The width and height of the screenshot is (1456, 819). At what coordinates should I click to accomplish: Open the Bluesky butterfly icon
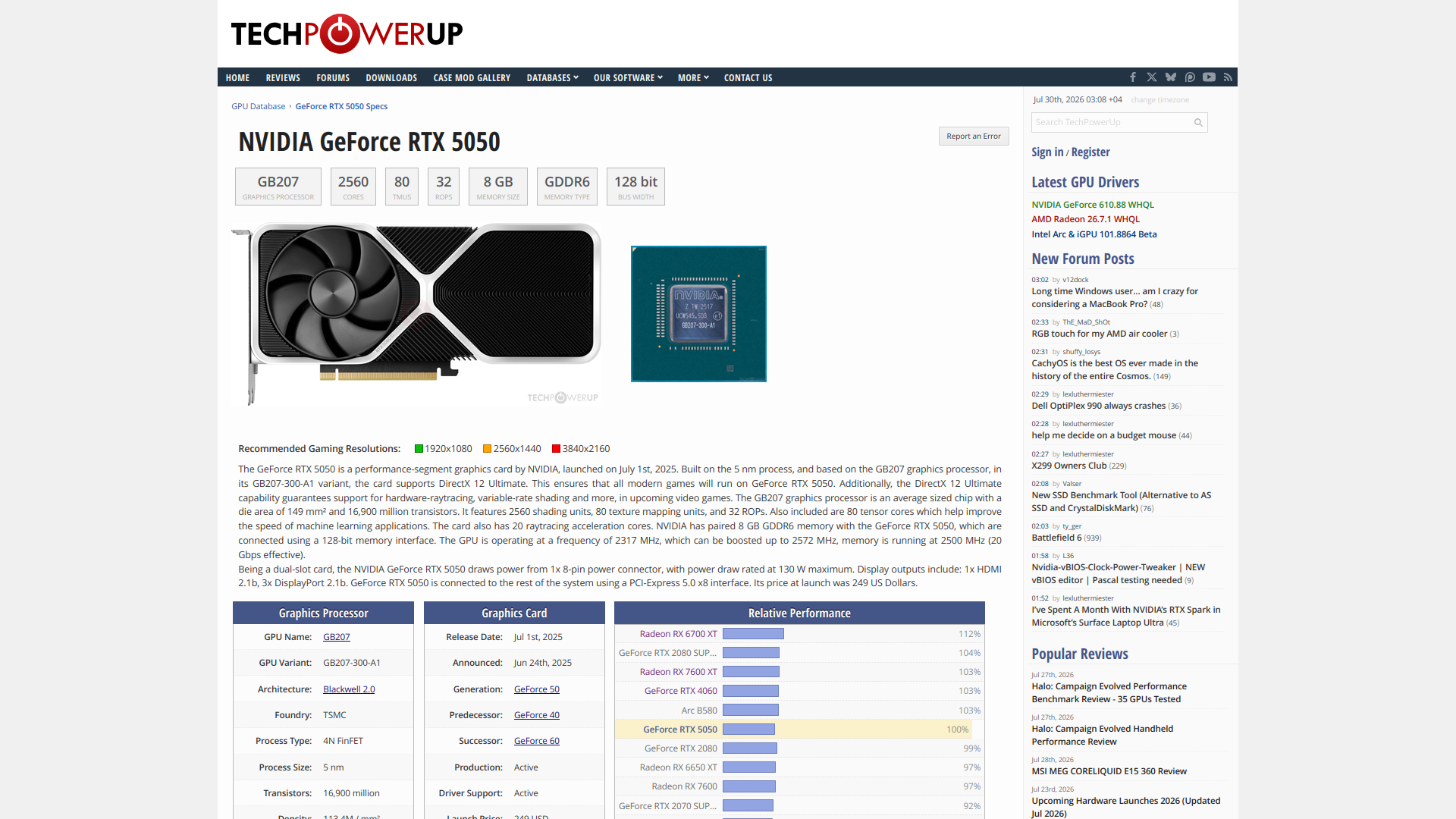(1171, 77)
